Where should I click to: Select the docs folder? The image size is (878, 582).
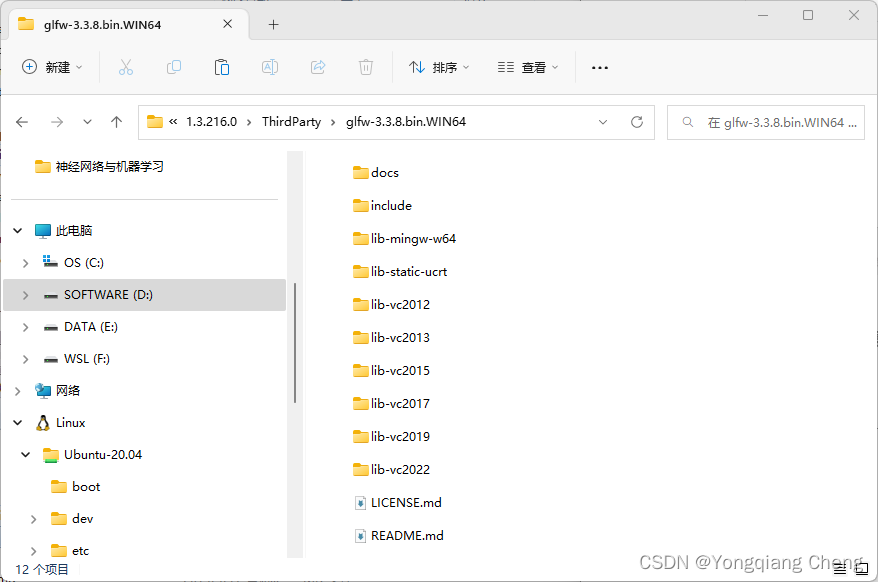pos(376,173)
